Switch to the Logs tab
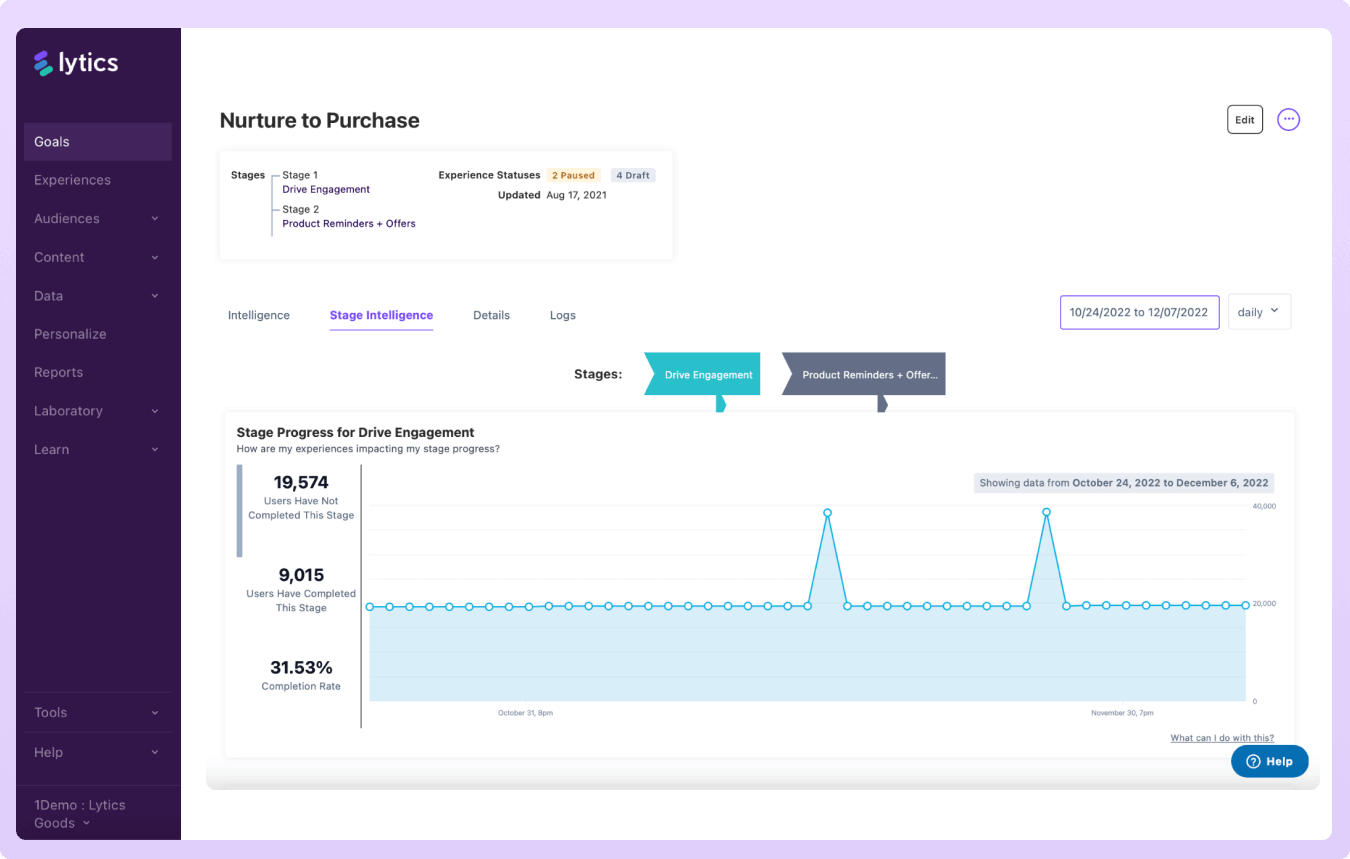This screenshot has width=1350, height=859. tap(562, 315)
